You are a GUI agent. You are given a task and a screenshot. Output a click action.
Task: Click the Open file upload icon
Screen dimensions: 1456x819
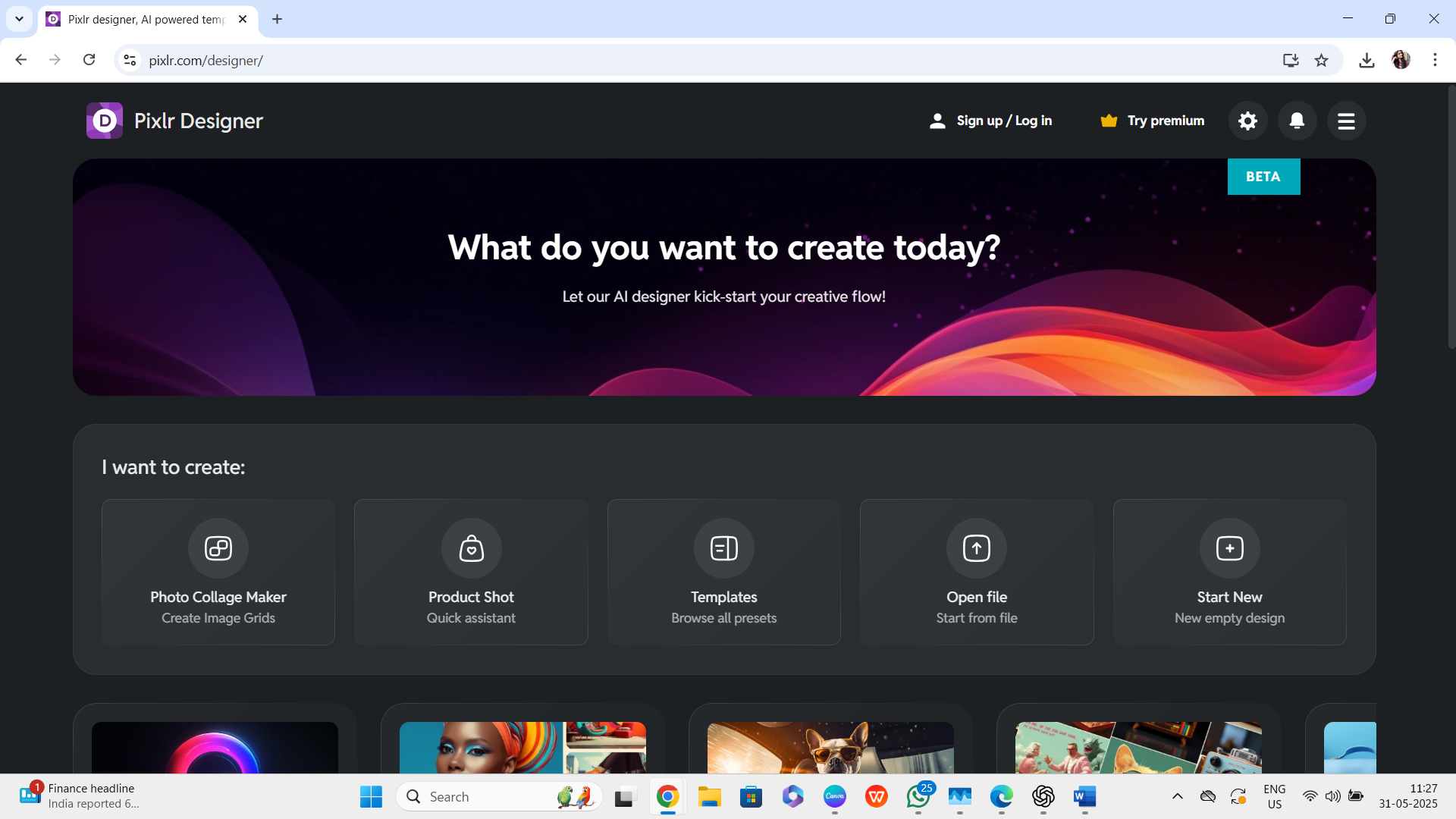point(976,548)
